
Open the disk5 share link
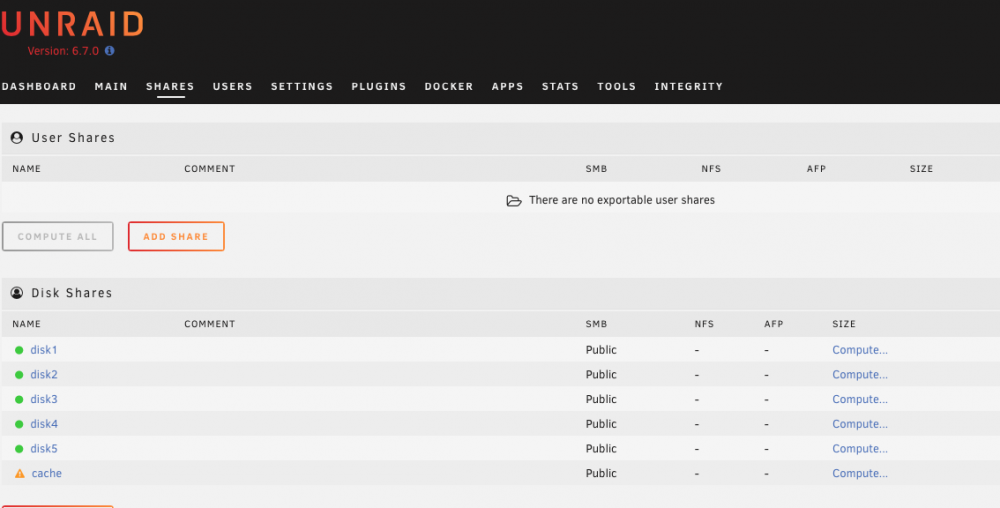(44, 449)
